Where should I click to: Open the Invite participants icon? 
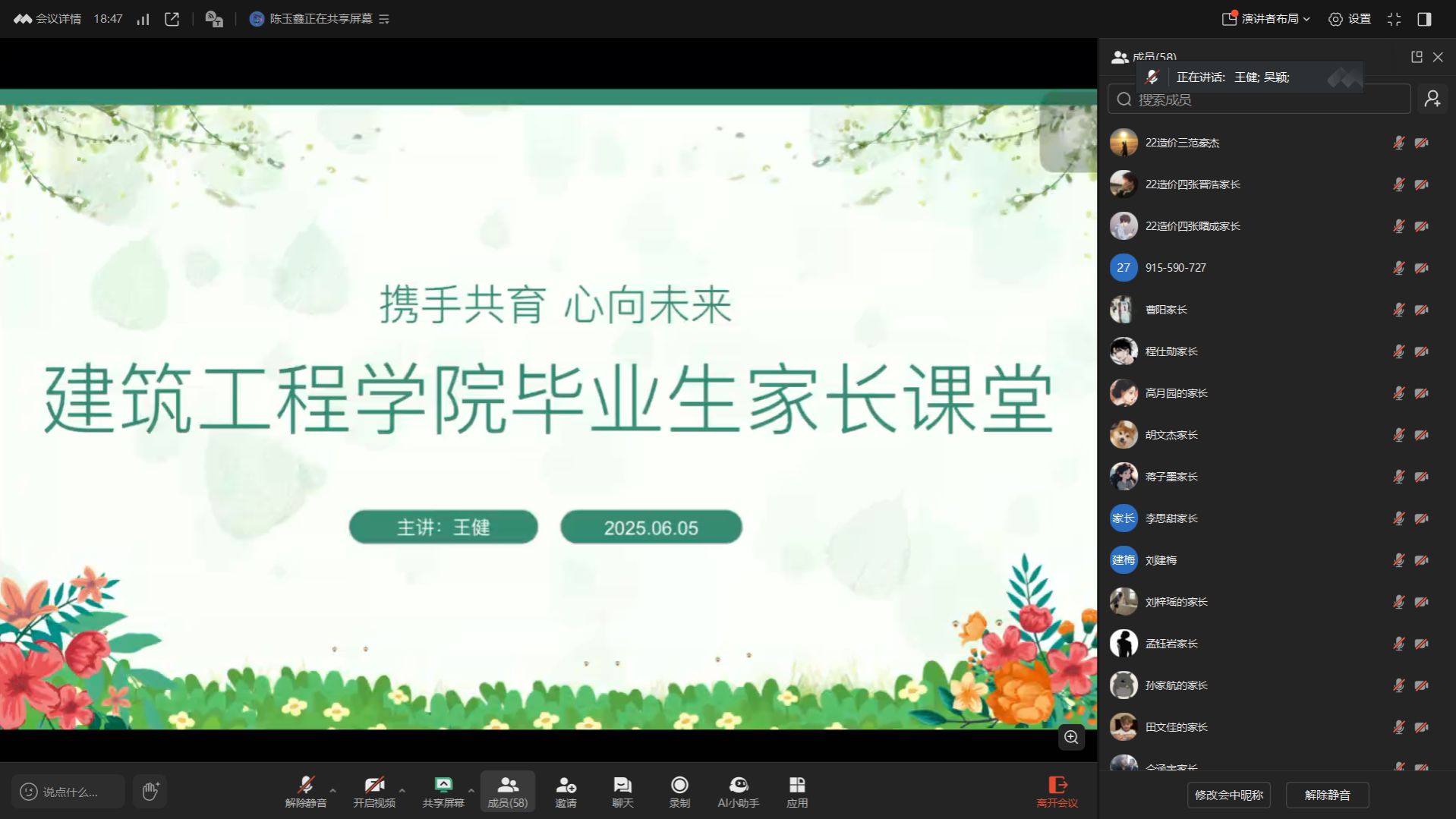[566, 791]
